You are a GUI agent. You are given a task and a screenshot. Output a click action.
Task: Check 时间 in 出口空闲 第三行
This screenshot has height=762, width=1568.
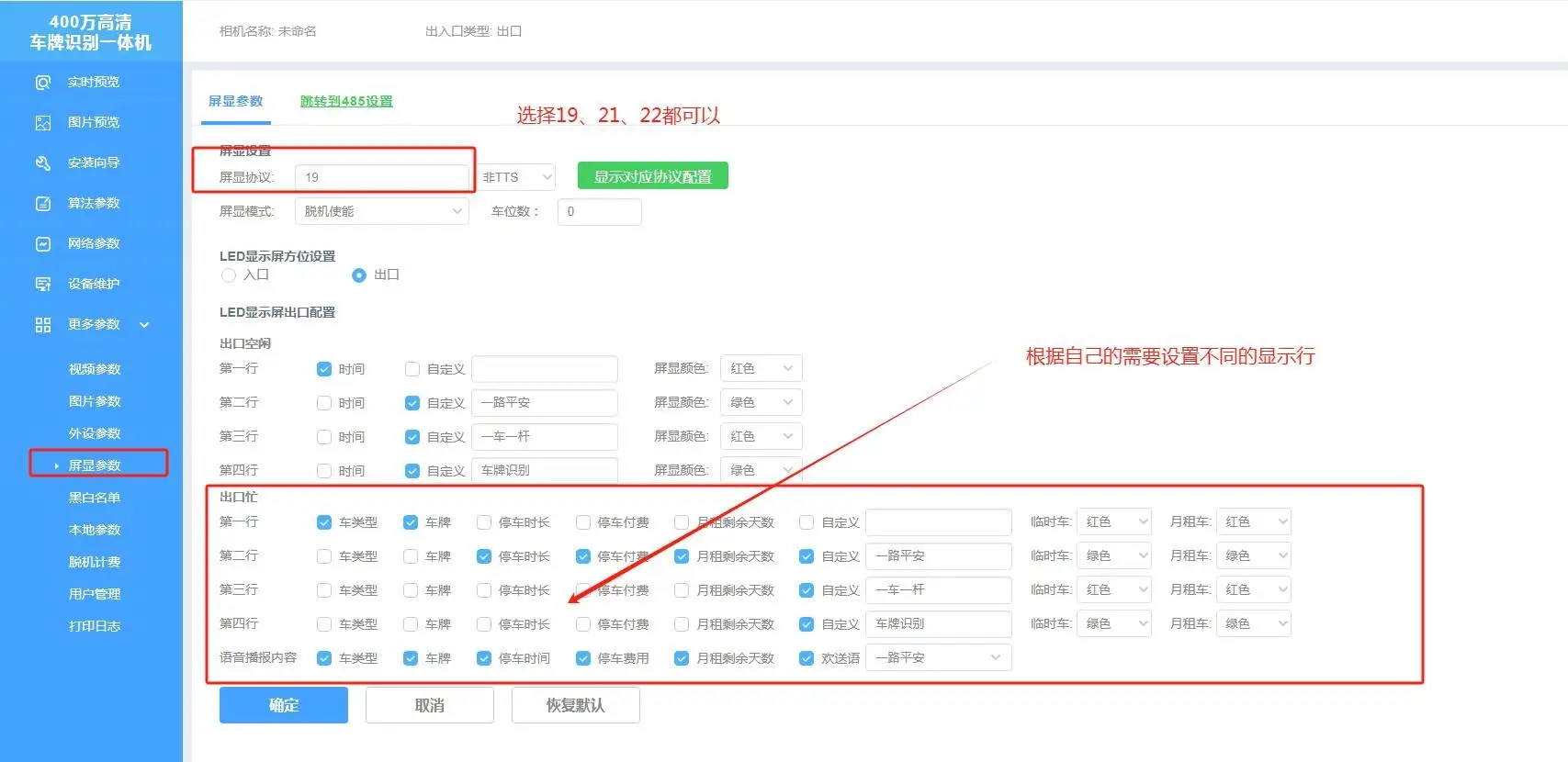click(324, 437)
